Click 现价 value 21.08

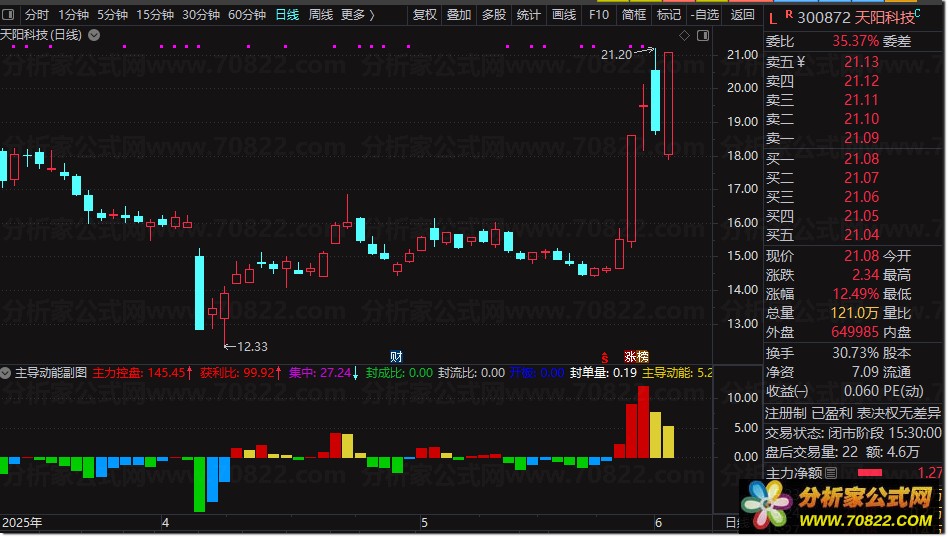(861, 255)
